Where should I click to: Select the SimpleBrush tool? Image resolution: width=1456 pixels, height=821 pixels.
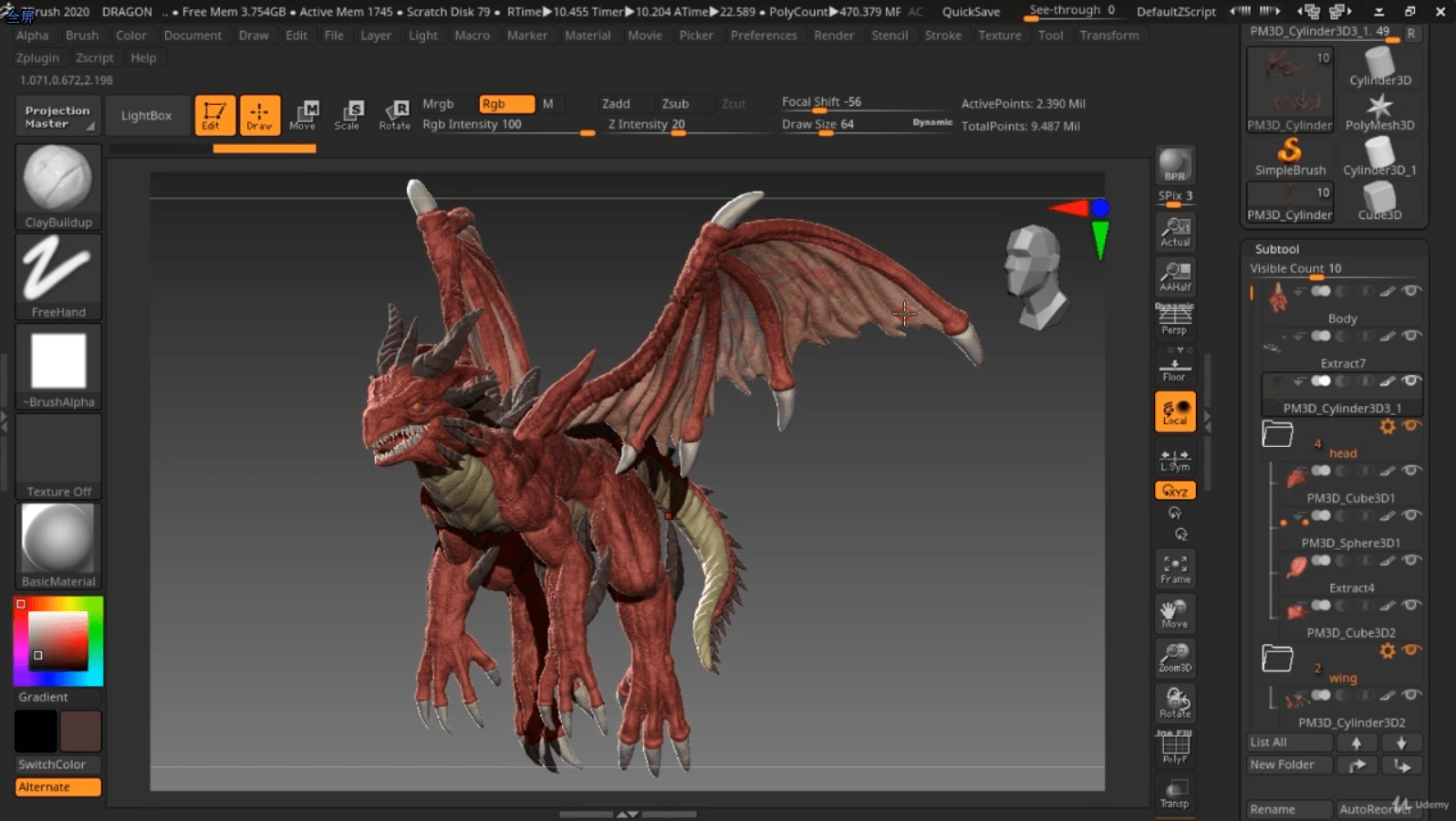tap(1290, 156)
